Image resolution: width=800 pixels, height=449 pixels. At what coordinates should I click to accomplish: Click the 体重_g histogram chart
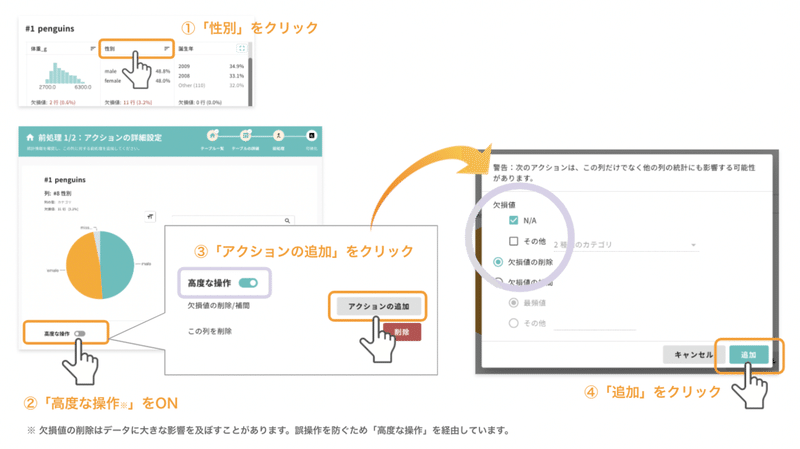[65, 74]
